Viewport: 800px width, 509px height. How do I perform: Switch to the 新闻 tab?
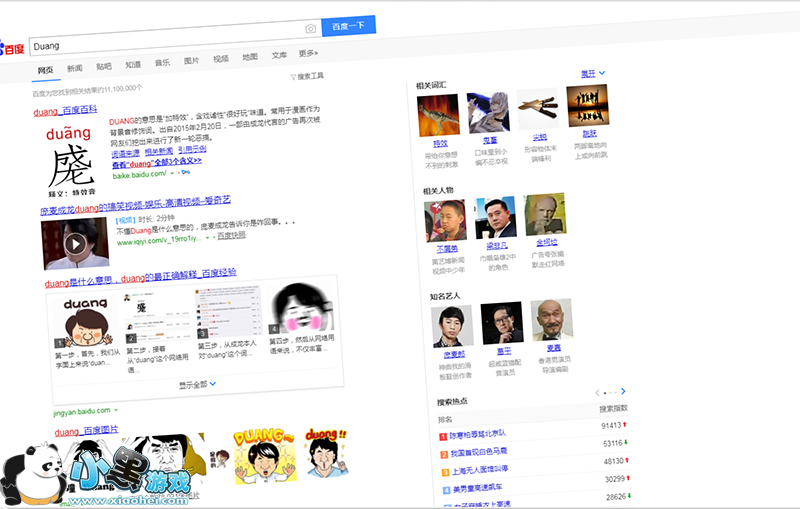[x=74, y=68]
